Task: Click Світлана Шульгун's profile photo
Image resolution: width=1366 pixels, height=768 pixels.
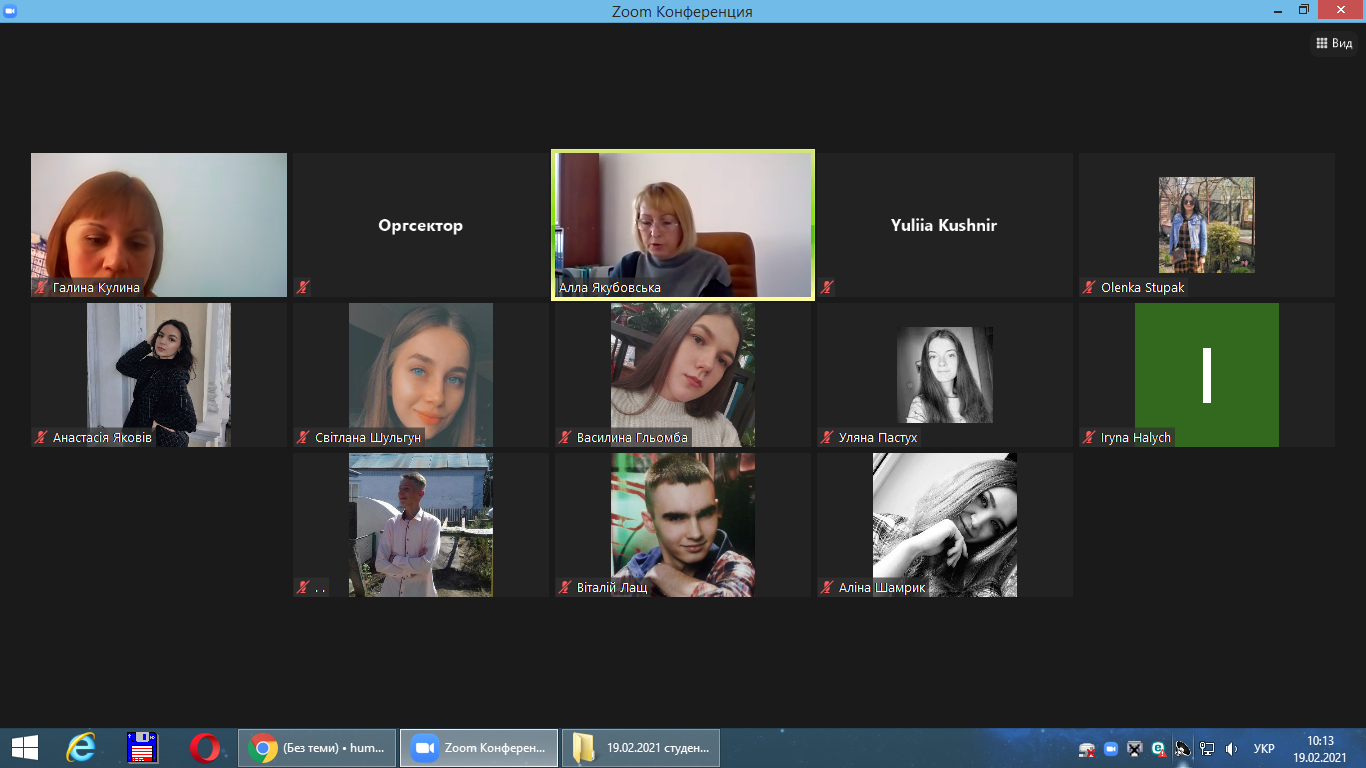Action: pyautogui.click(x=421, y=375)
